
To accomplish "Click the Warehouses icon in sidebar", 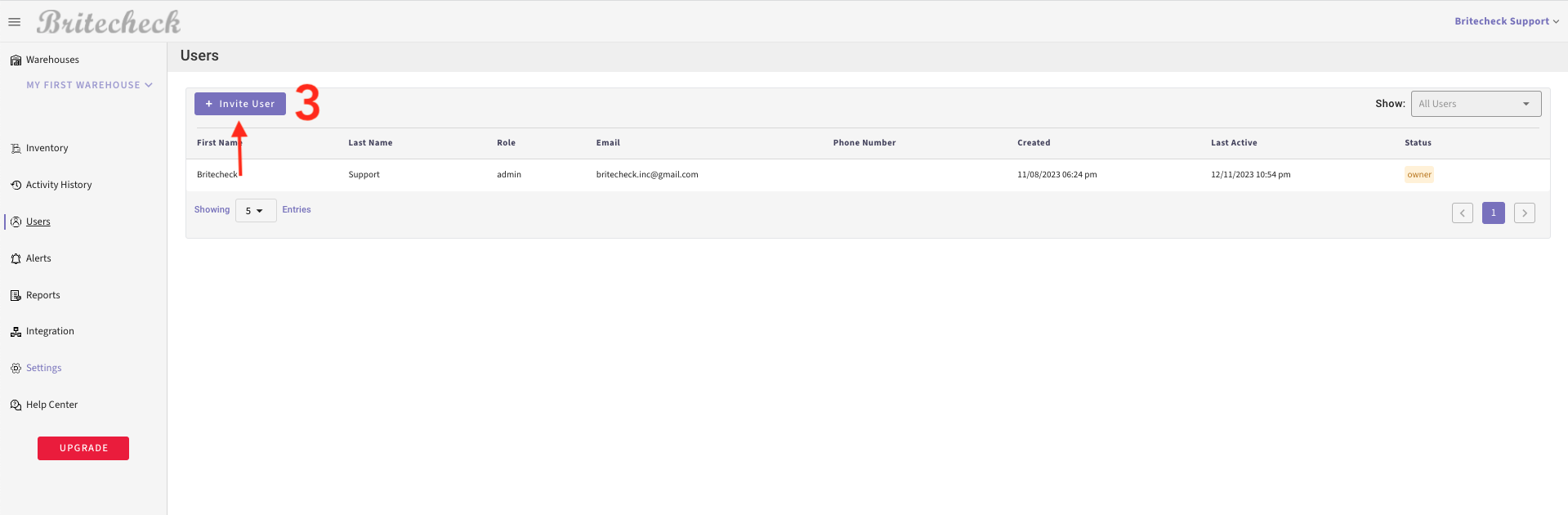I will [x=16, y=60].
